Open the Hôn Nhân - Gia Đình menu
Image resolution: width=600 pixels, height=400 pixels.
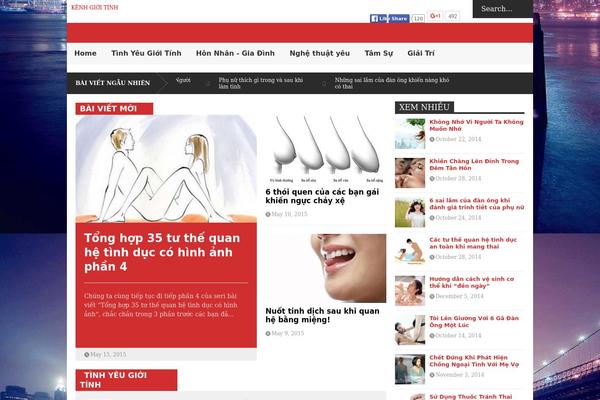point(235,53)
